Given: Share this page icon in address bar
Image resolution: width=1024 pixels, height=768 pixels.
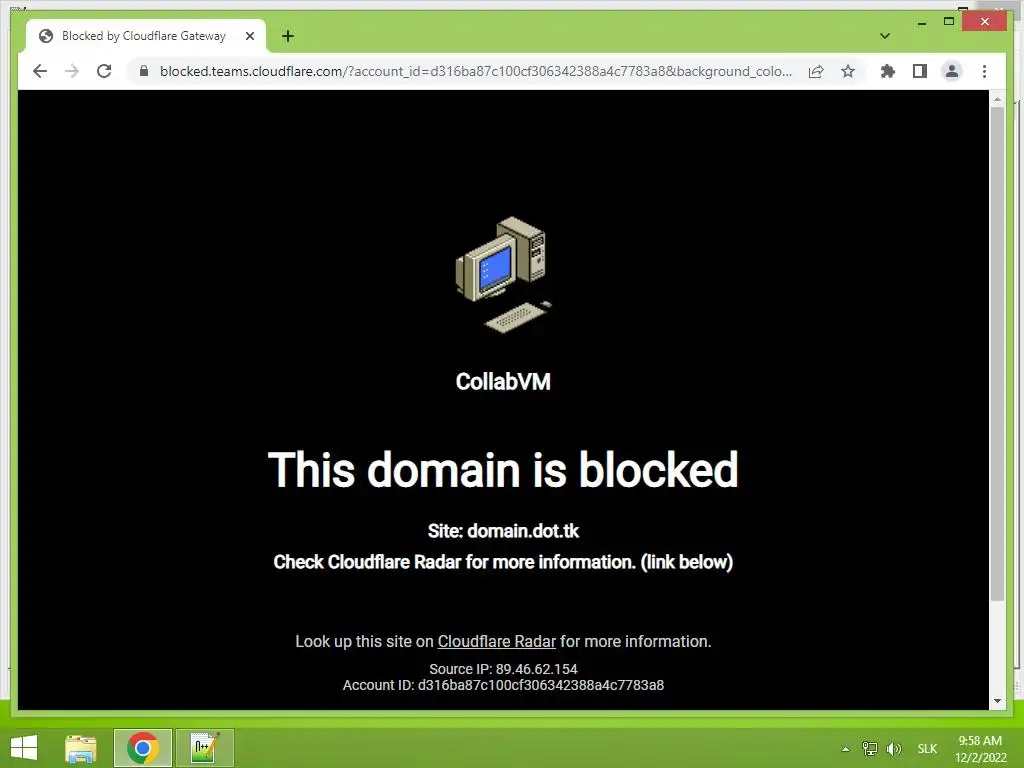Looking at the screenshot, I should point(816,71).
